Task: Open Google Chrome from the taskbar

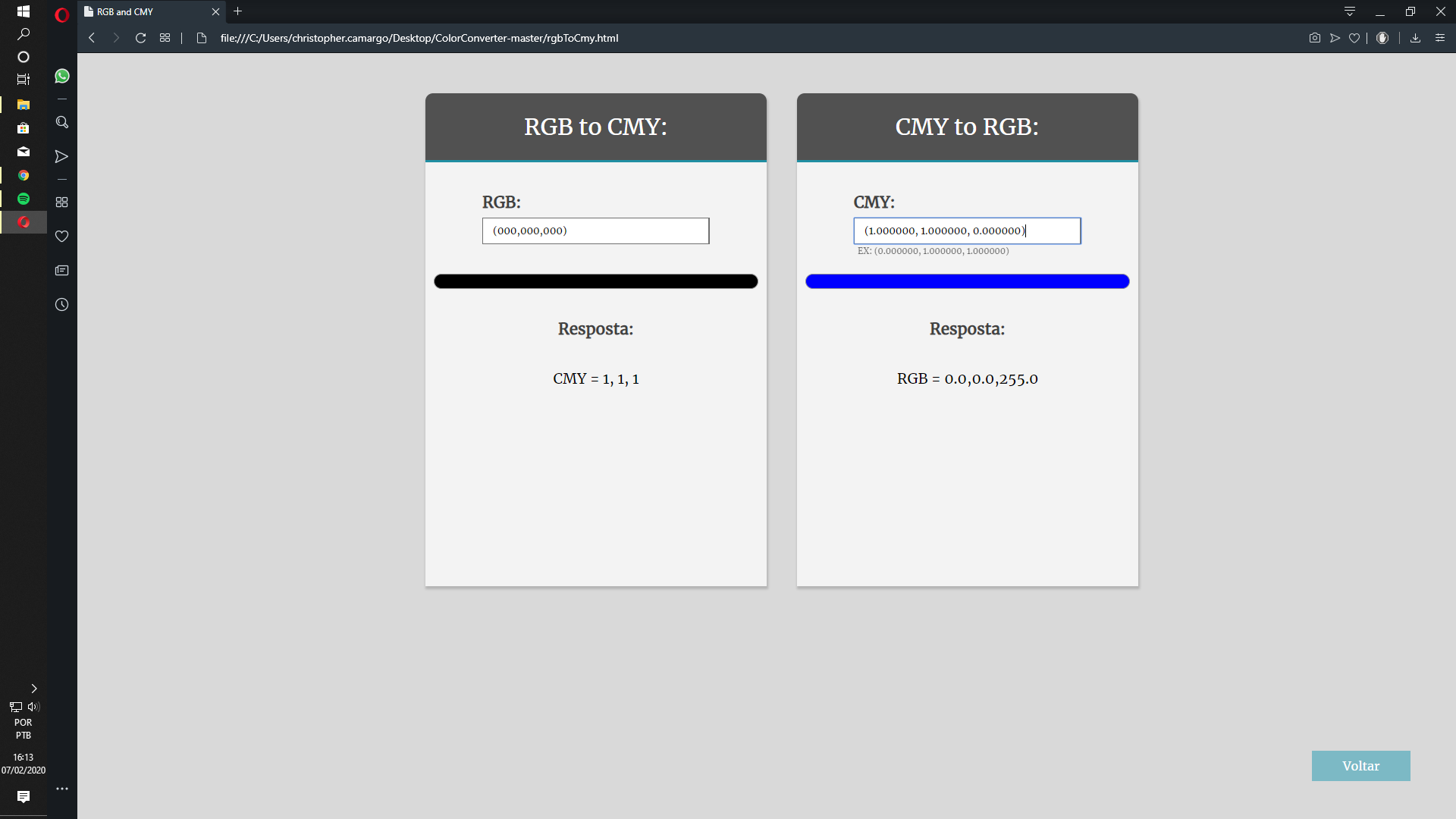Action: tap(24, 175)
